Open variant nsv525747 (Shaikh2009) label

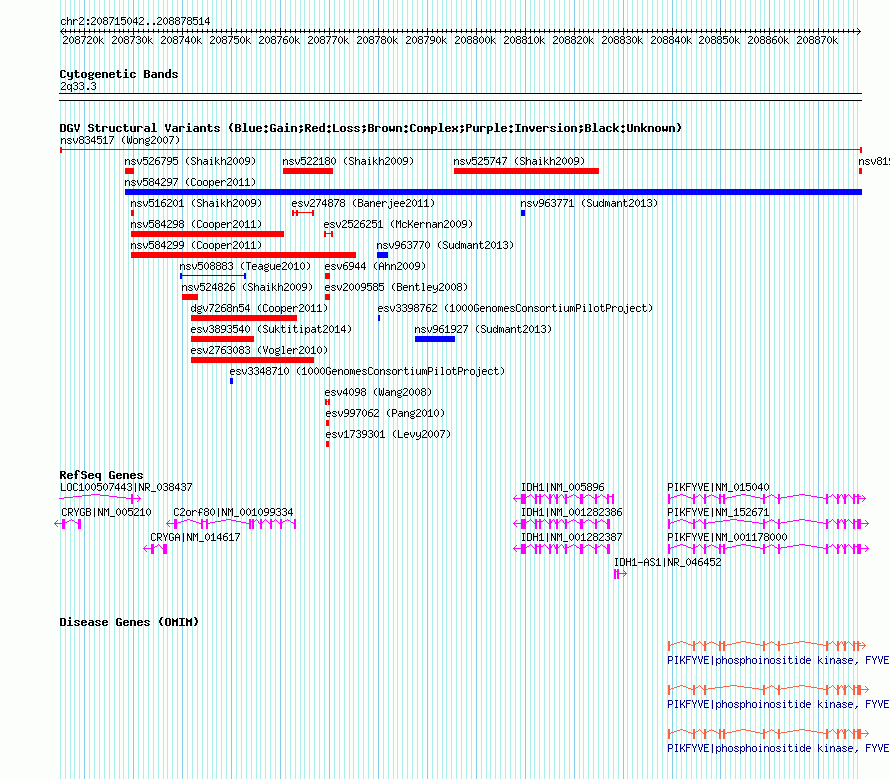click(x=519, y=161)
